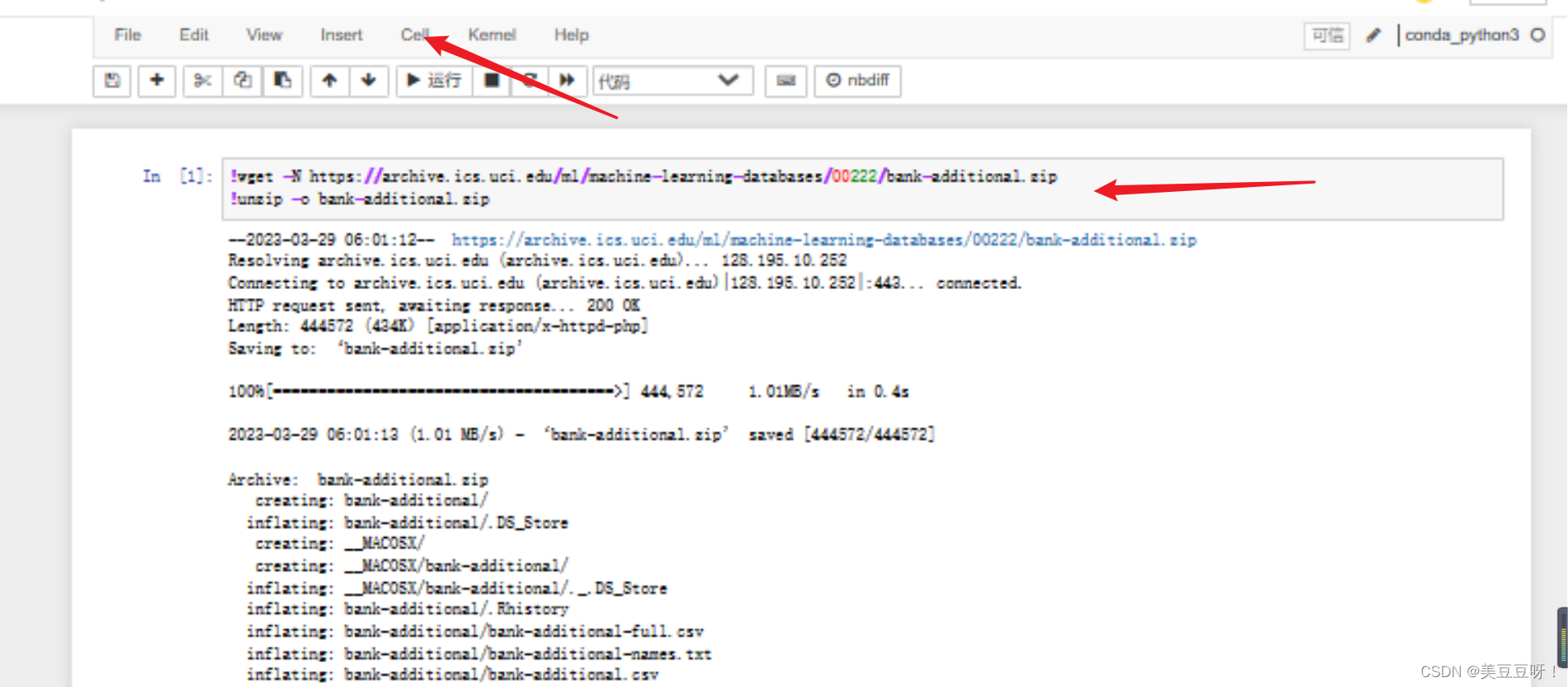Click the nbdiff button
The image size is (1568, 687).
click(857, 81)
